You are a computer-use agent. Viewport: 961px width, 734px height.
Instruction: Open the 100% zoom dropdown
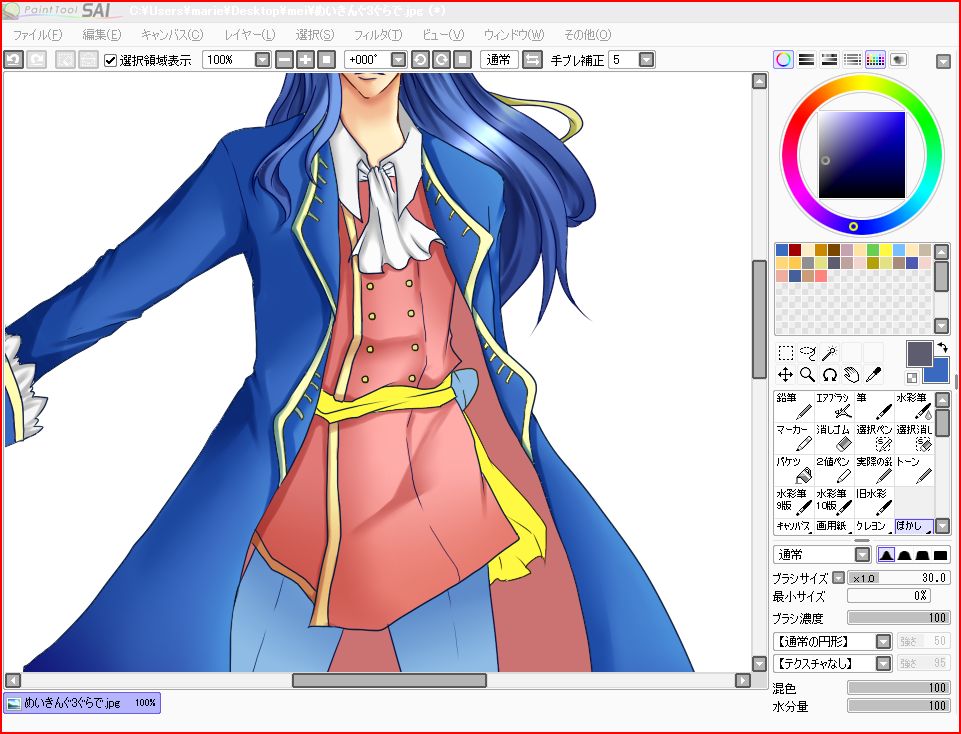pyautogui.click(x=262, y=59)
